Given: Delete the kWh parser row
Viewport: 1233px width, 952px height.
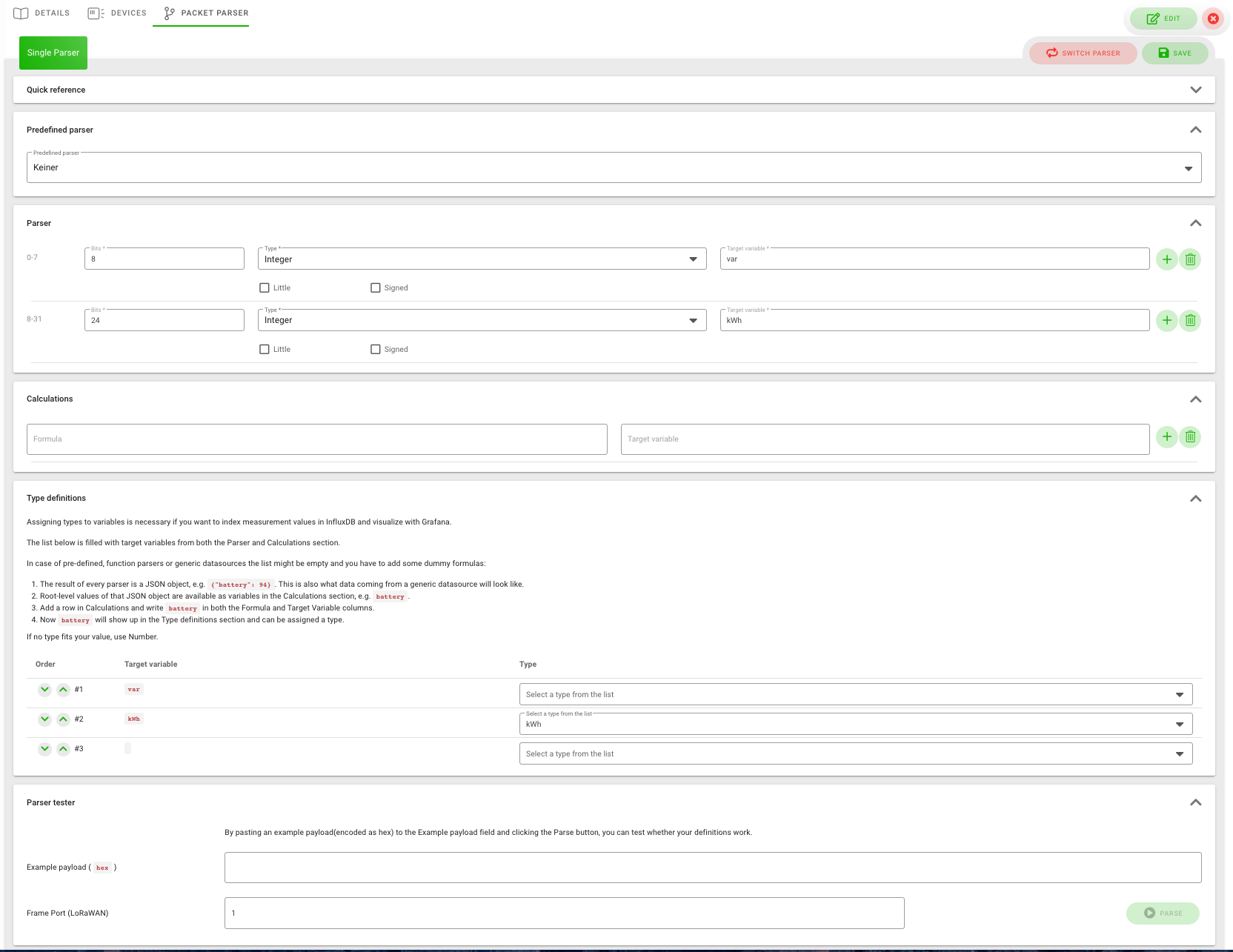Looking at the screenshot, I should point(1190,321).
